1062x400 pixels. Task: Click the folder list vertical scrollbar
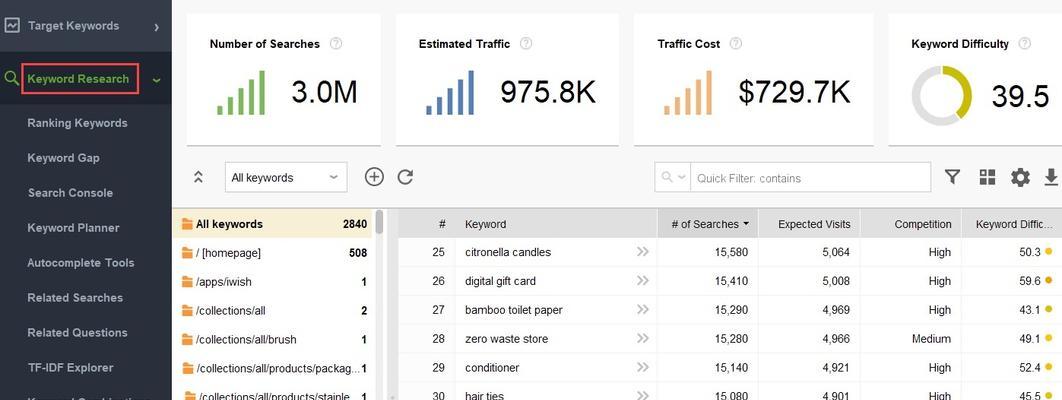click(x=379, y=222)
